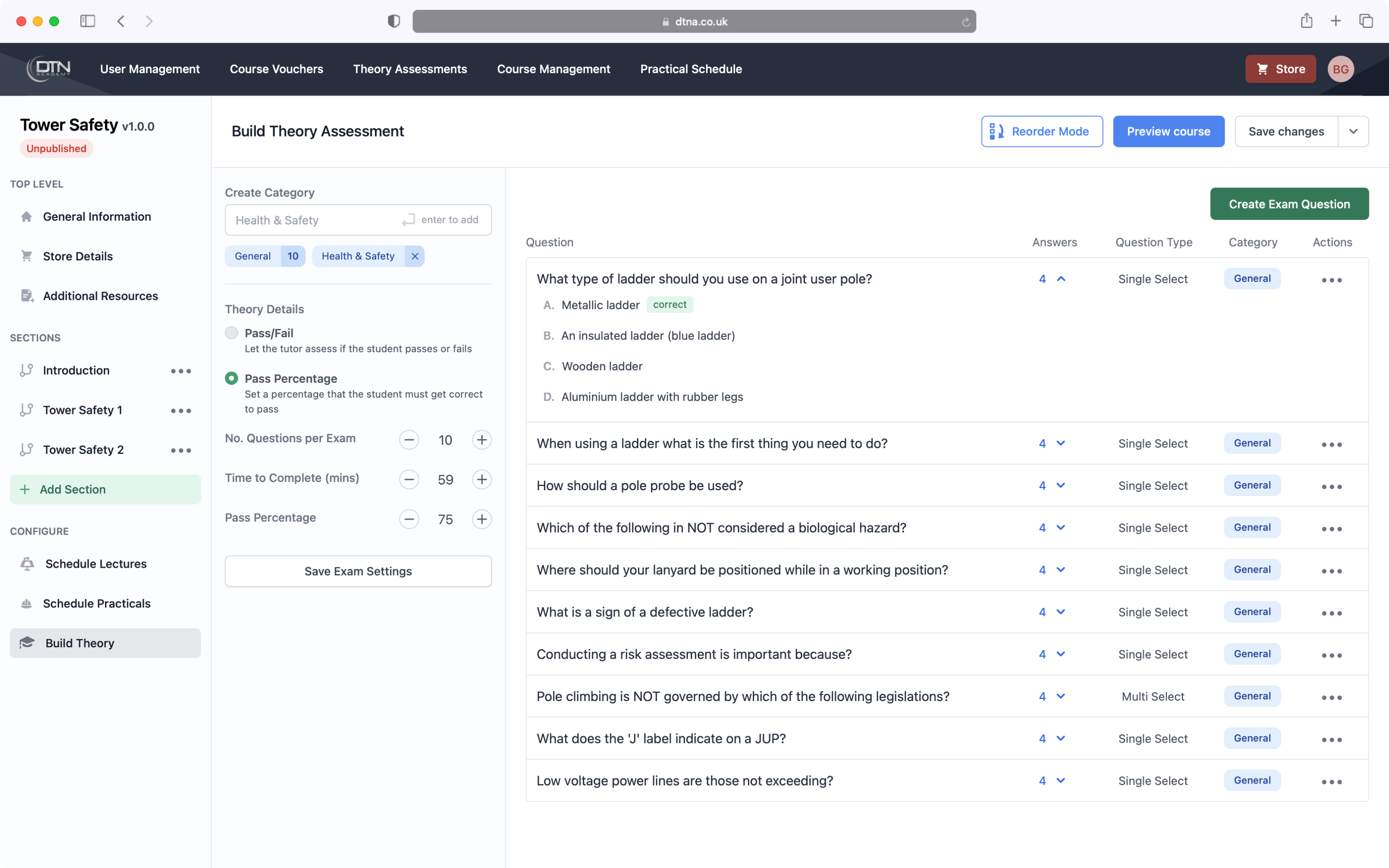1389x868 pixels.
Task: Click the Create Exam Question button
Action: 1289,204
